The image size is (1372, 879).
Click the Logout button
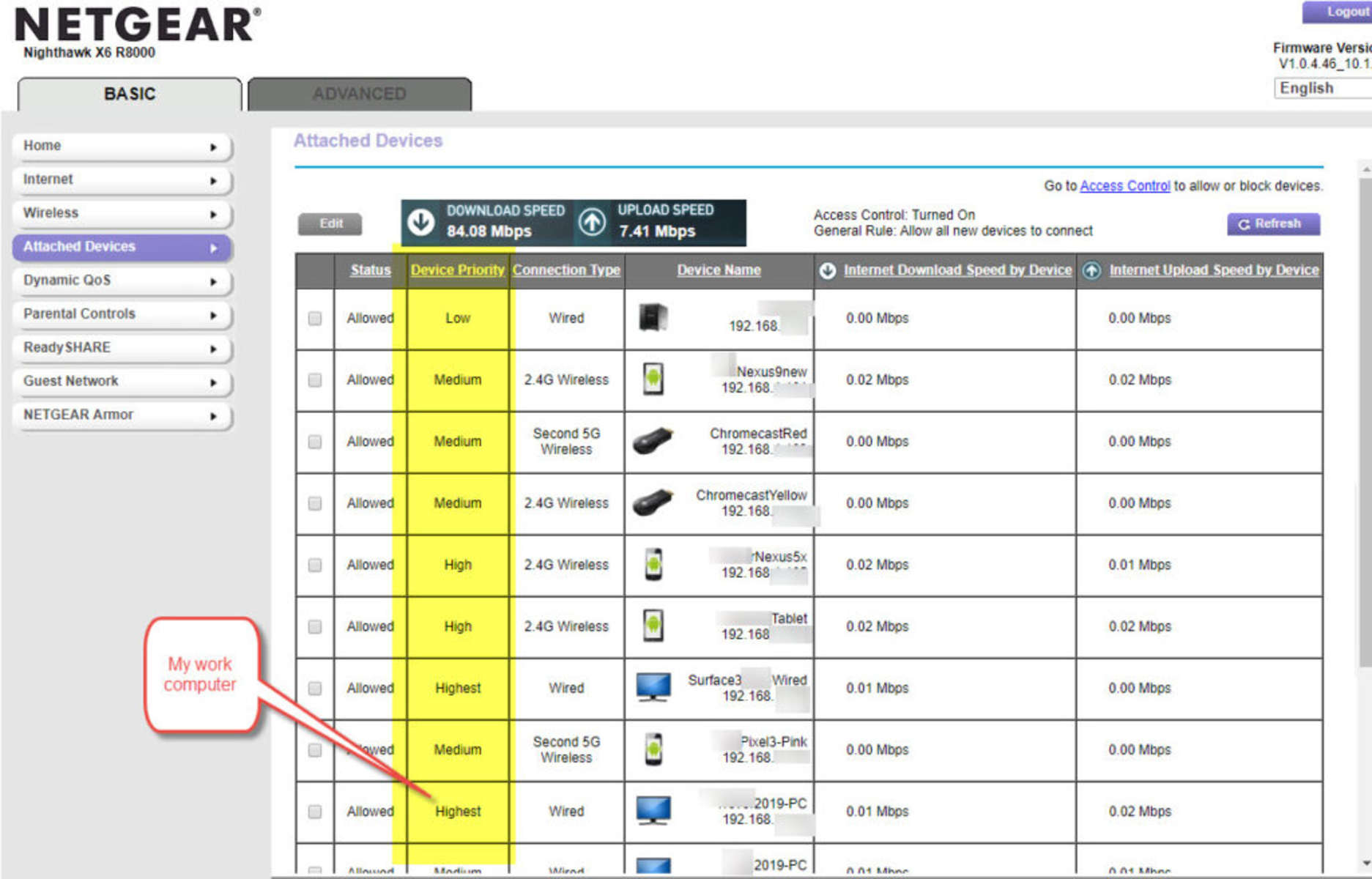[x=1338, y=12]
